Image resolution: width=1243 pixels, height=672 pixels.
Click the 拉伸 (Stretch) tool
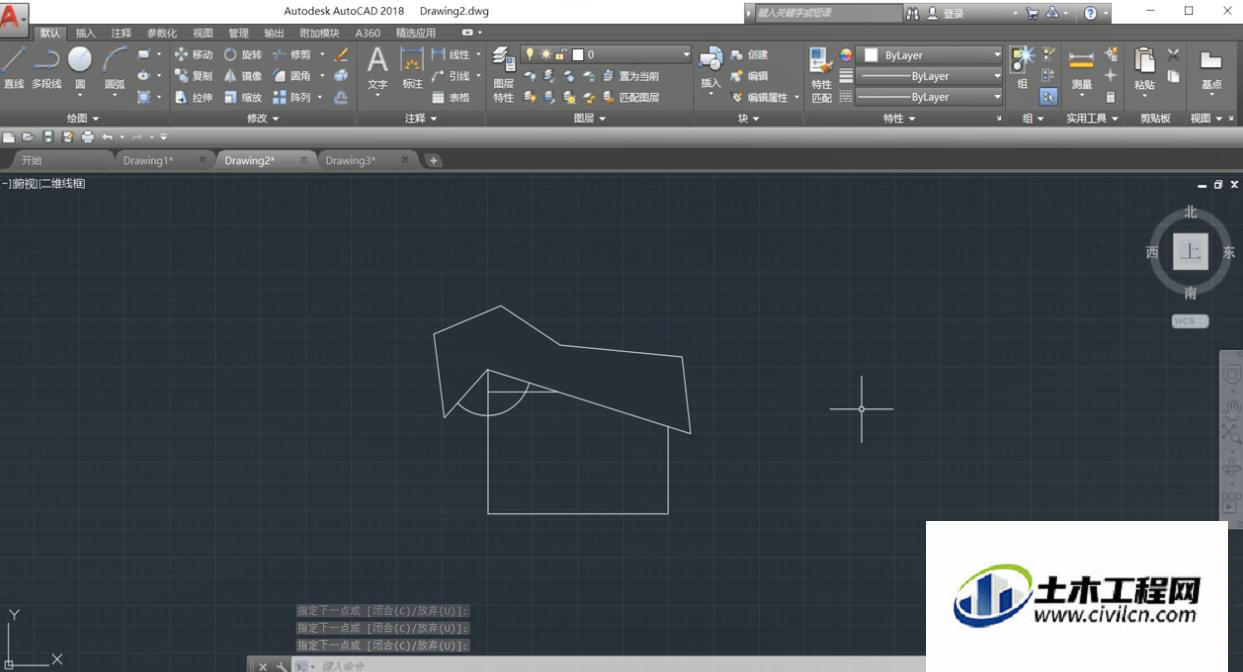click(x=193, y=97)
